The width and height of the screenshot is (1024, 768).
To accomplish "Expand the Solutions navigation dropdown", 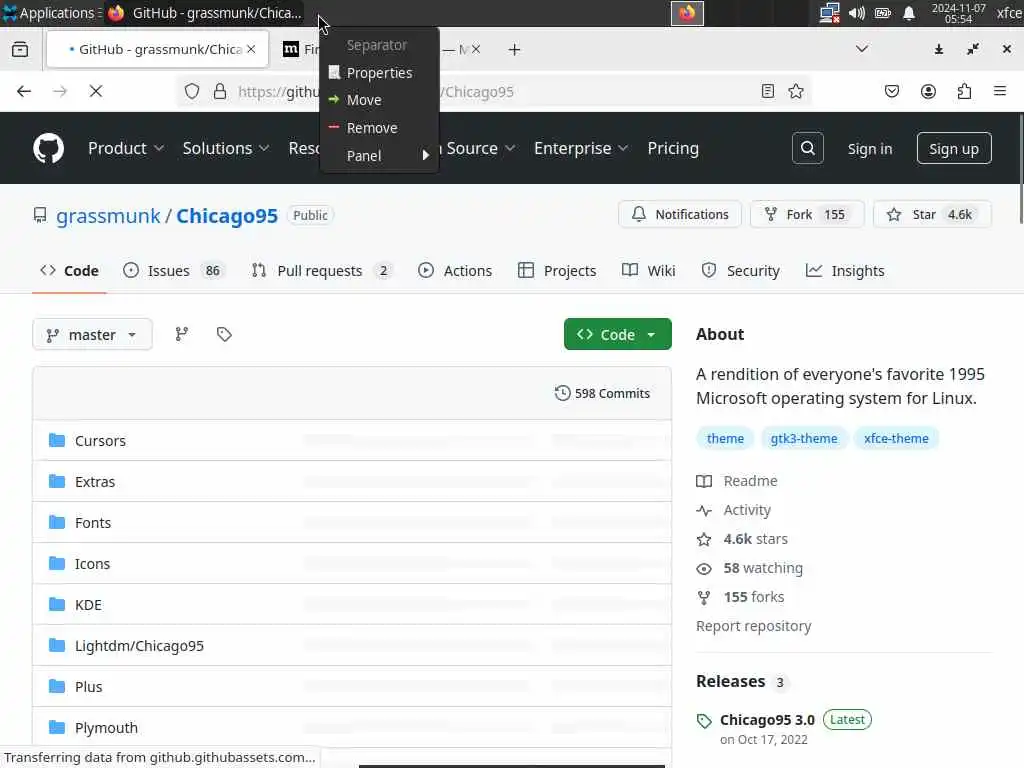I will click(226, 148).
